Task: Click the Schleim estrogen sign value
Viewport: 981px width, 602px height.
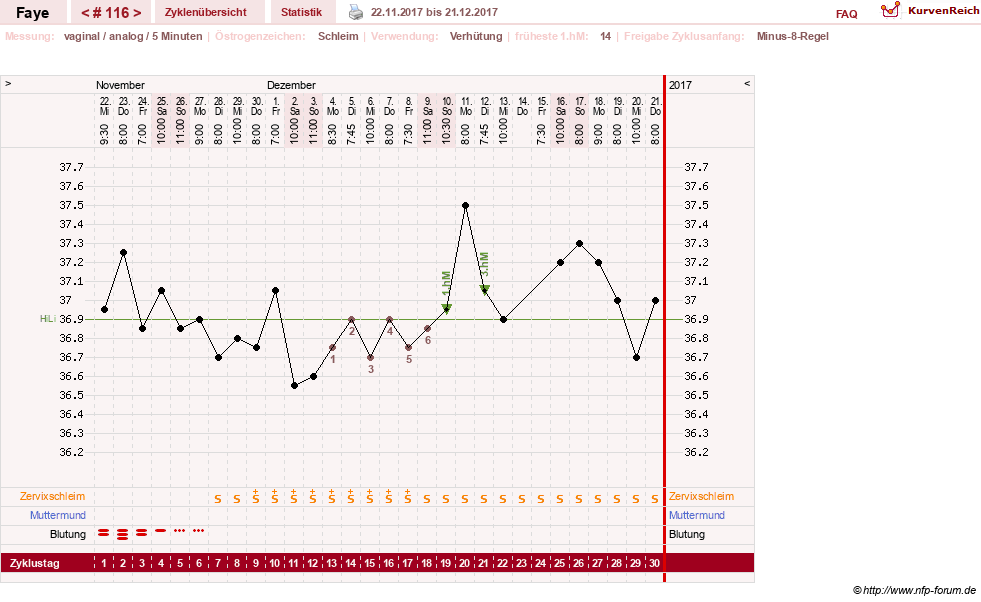Action: (x=338, y=36)
